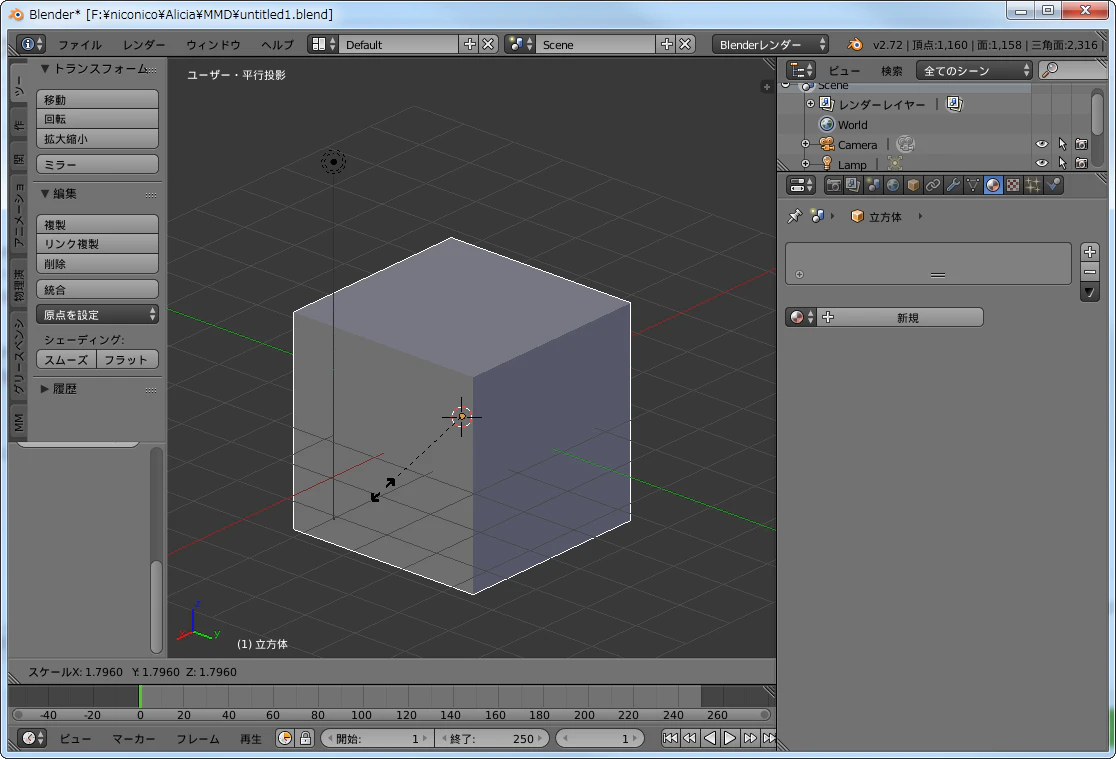The height and width of the screenshot is (759, 1116).
Task: Click the ミラー button
Action: 98,164
